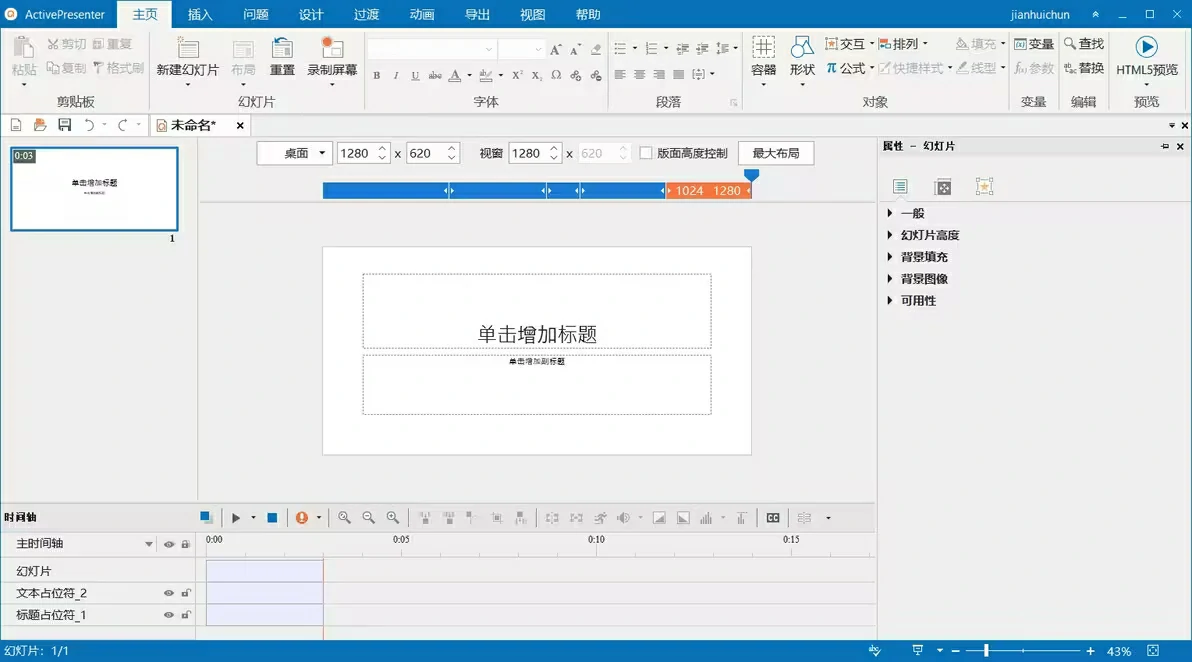Viewport: 1192px width, 662px height.
Task: Select slide 1 thumbnail
Action: [94, 189]
